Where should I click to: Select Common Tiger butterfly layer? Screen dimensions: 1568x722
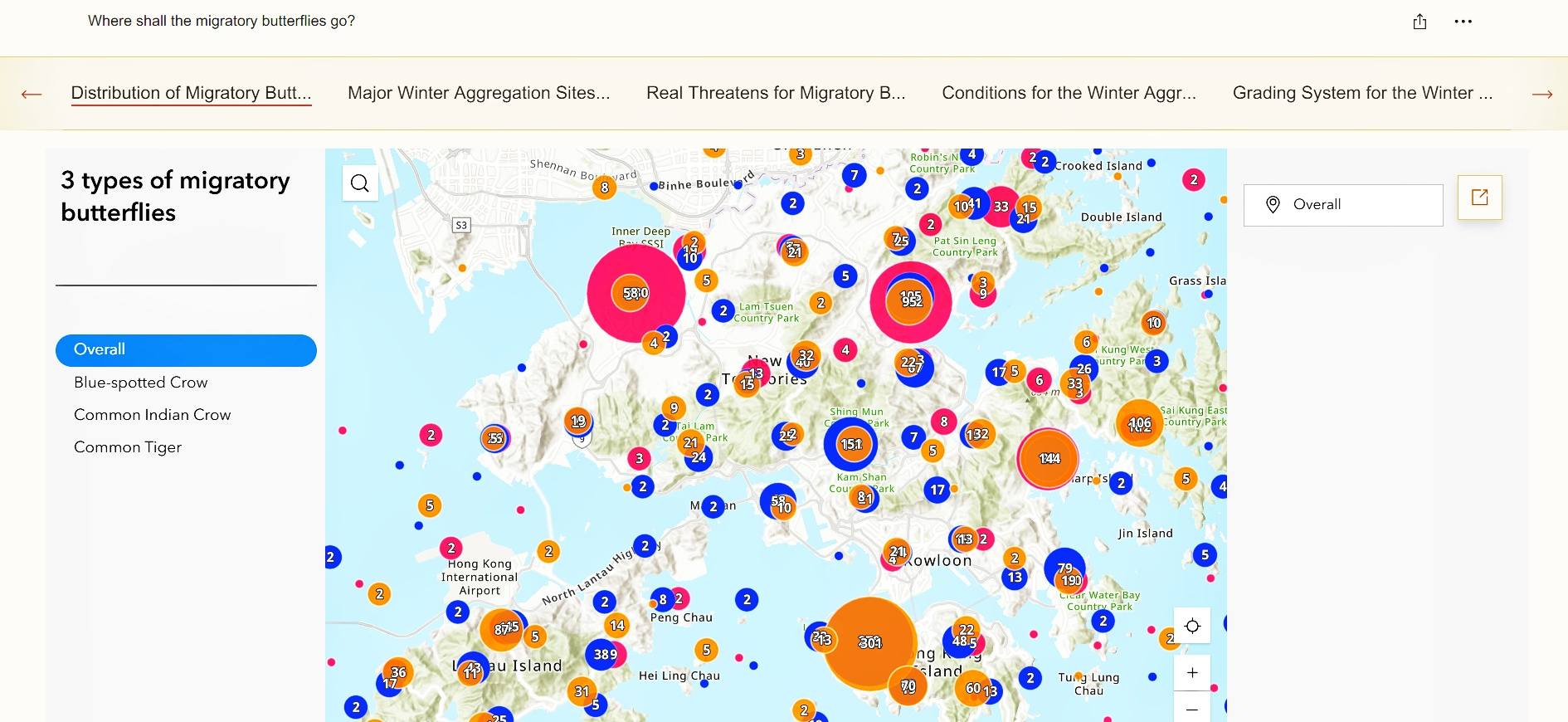coord(127,447)
